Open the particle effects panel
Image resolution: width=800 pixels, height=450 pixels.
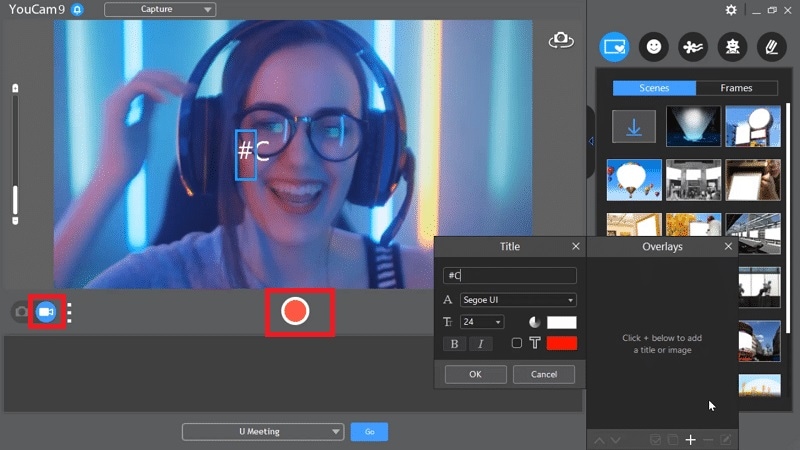pyautogui.click(x=691, y=46)
